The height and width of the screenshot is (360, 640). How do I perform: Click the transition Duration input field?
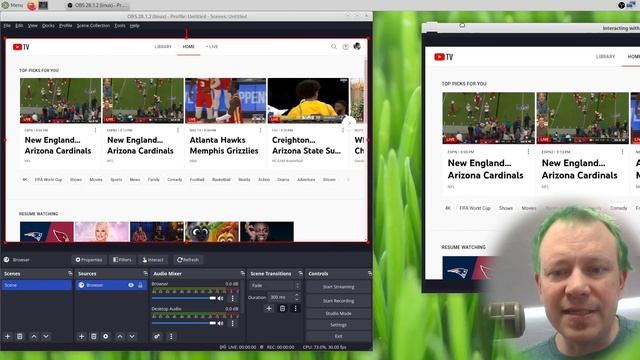[x=281, y=297]
